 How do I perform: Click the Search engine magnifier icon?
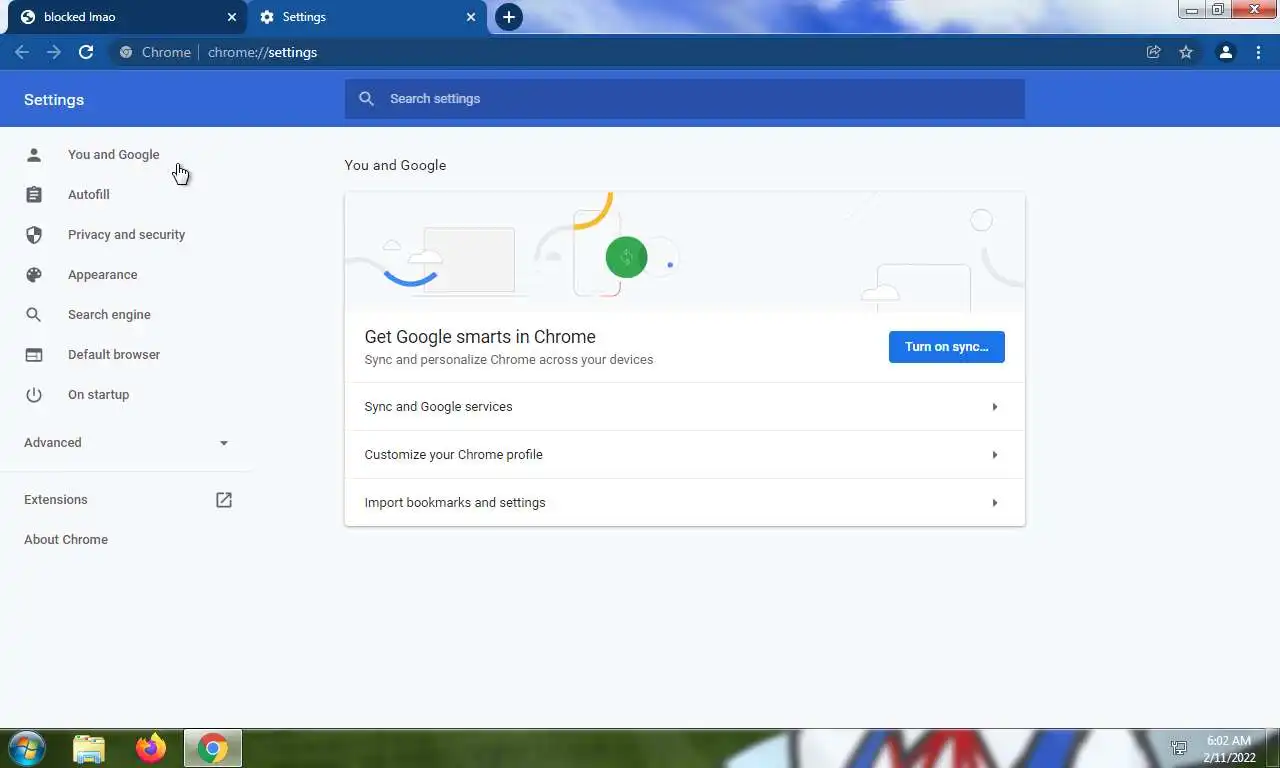pos(34,314)
